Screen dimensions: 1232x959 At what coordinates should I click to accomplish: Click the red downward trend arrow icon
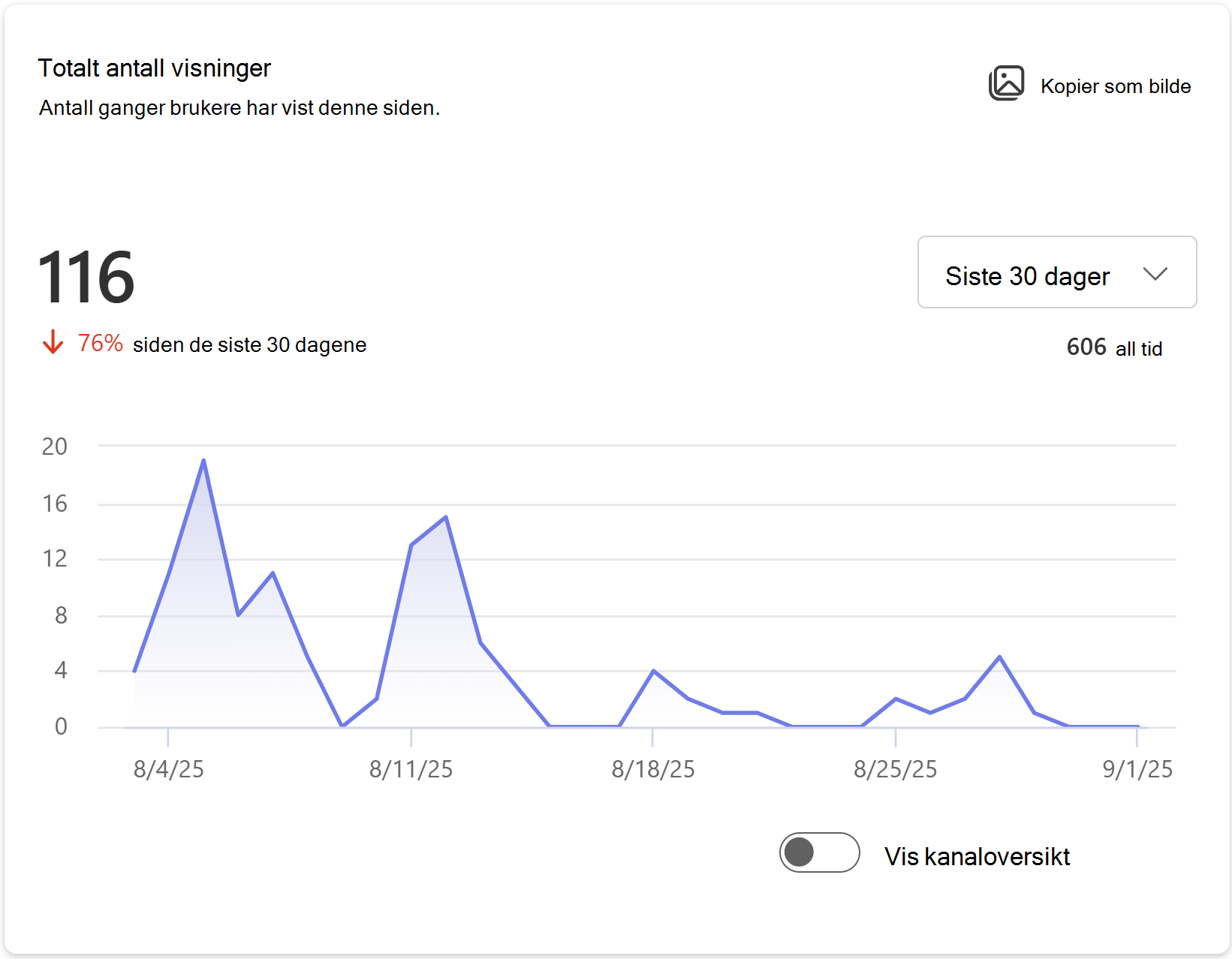pyautogui.click(x=53, y=342)
